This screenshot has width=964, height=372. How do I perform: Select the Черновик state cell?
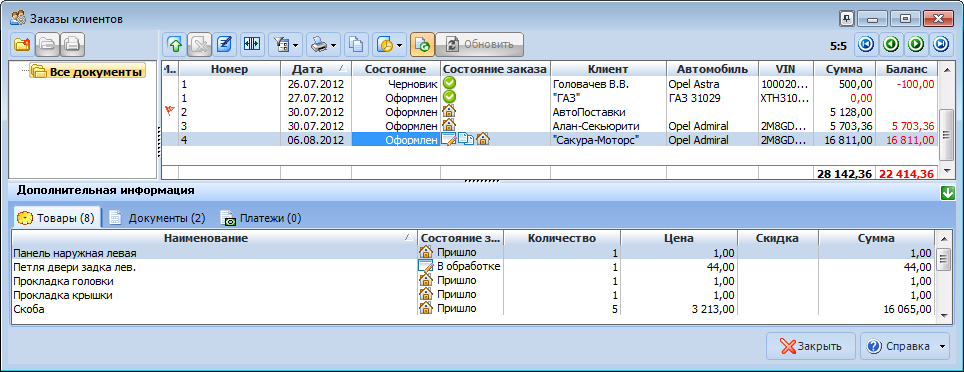(396, 83)
